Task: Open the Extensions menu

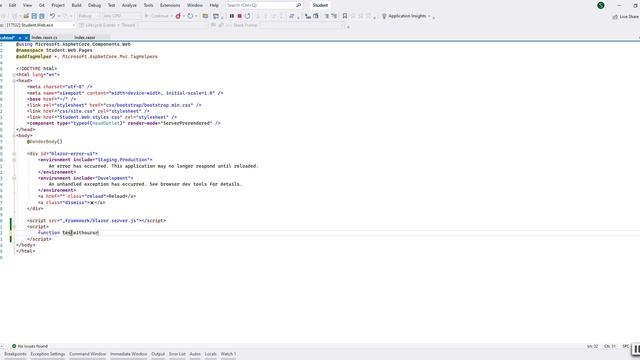Action: click(x=170, y=5)
